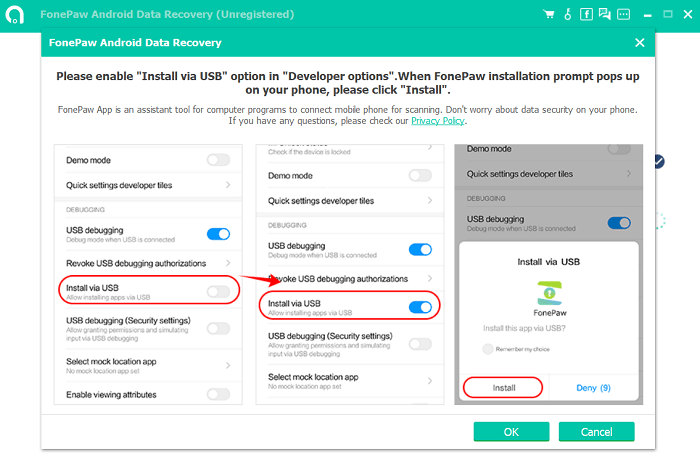
Task: Toggle Install via USB in left panel
Action: point(218,292)
